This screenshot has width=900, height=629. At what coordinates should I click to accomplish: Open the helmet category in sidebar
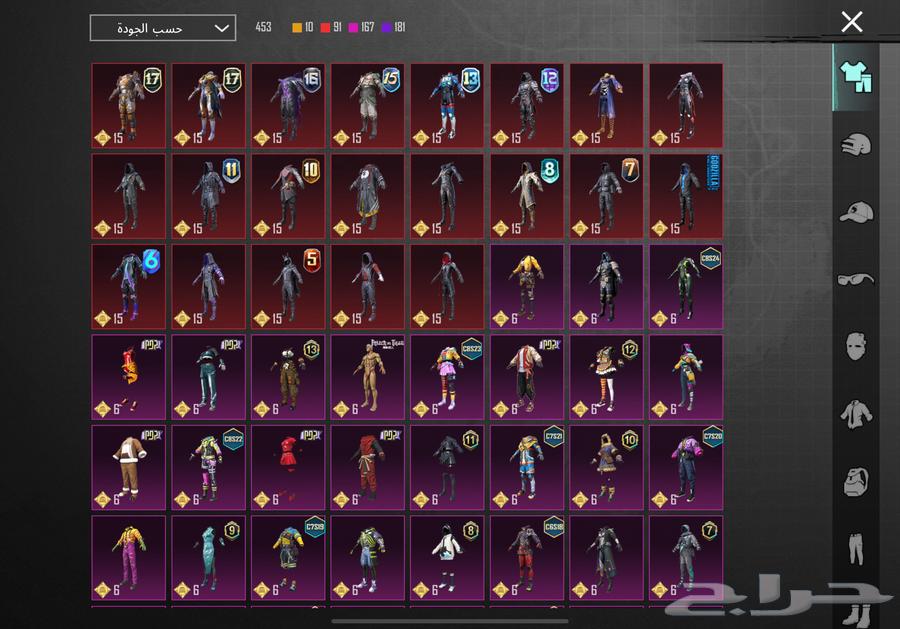click(x=855, y=145)
